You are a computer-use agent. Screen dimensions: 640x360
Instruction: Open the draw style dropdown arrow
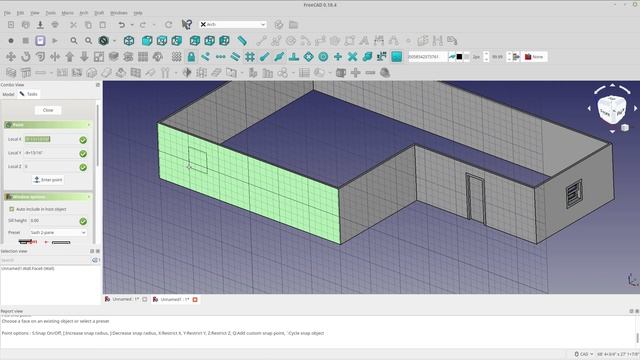[114, 41]
